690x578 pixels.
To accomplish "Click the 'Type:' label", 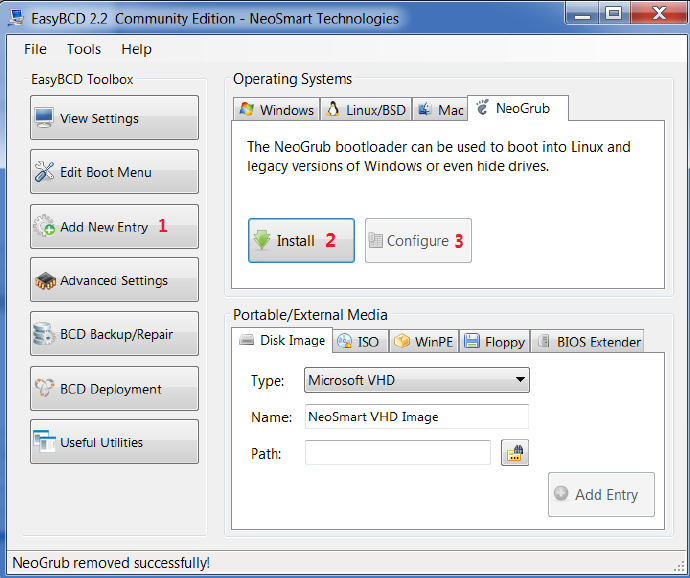I will pos(268,381).
